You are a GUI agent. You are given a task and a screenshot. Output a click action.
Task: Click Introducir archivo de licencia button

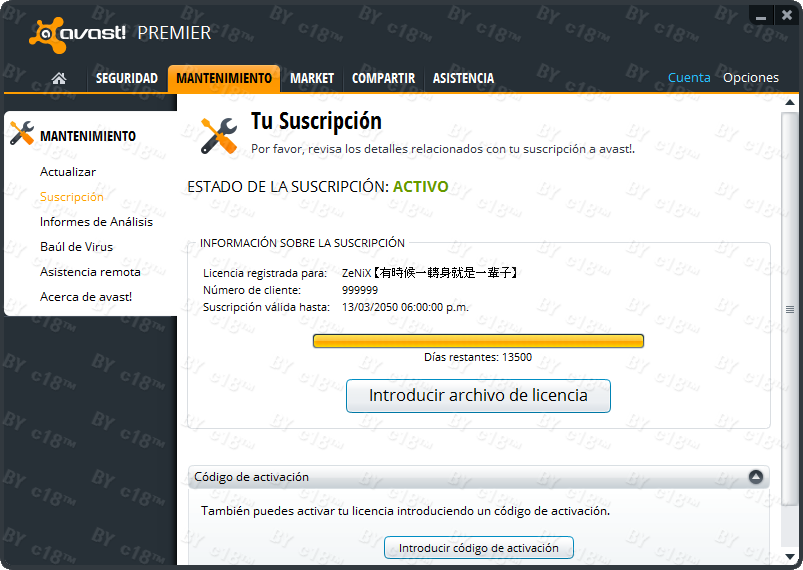click(x=478, y=396)
